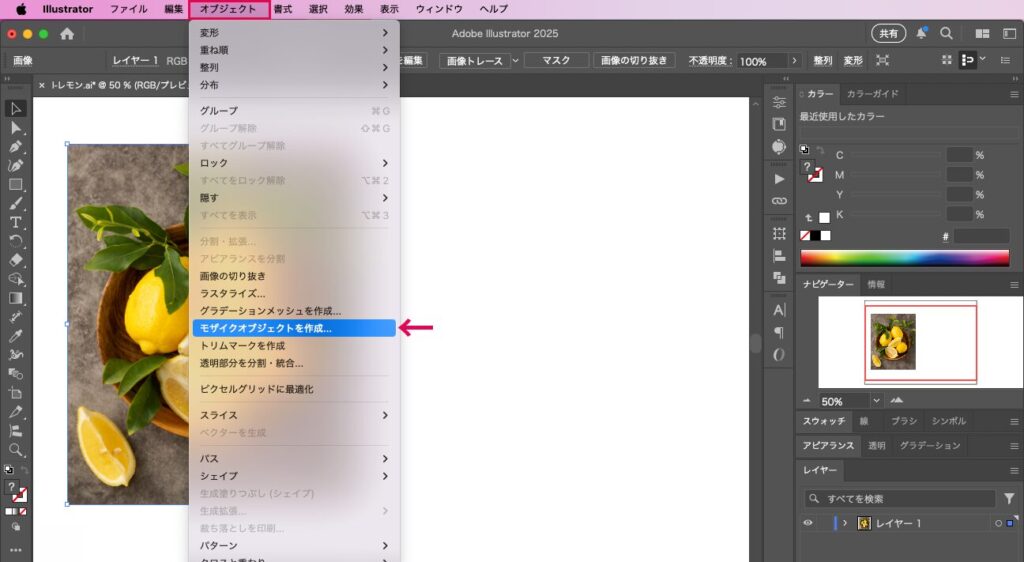This screenshot has width=1024, height=562.
Task: Open the 効果 menu
Action: click(x=353, y=9)
